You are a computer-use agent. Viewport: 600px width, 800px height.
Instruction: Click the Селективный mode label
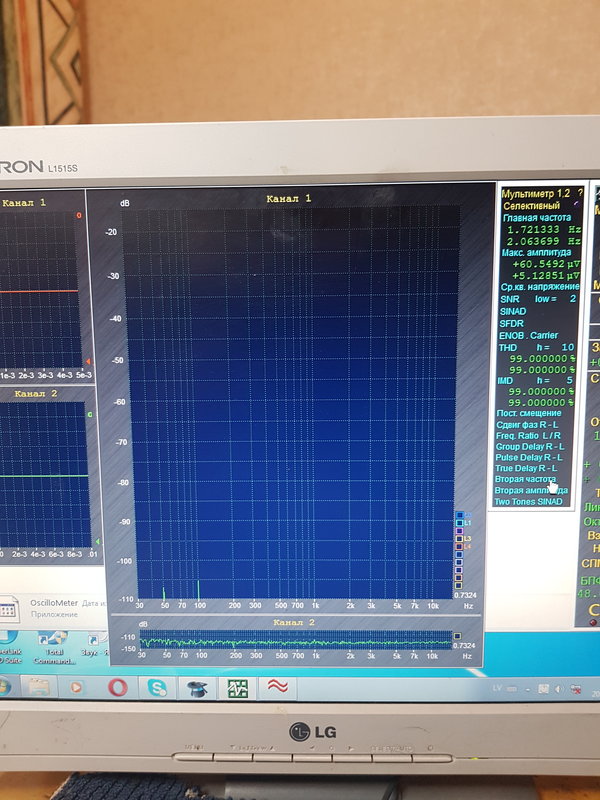532,206
